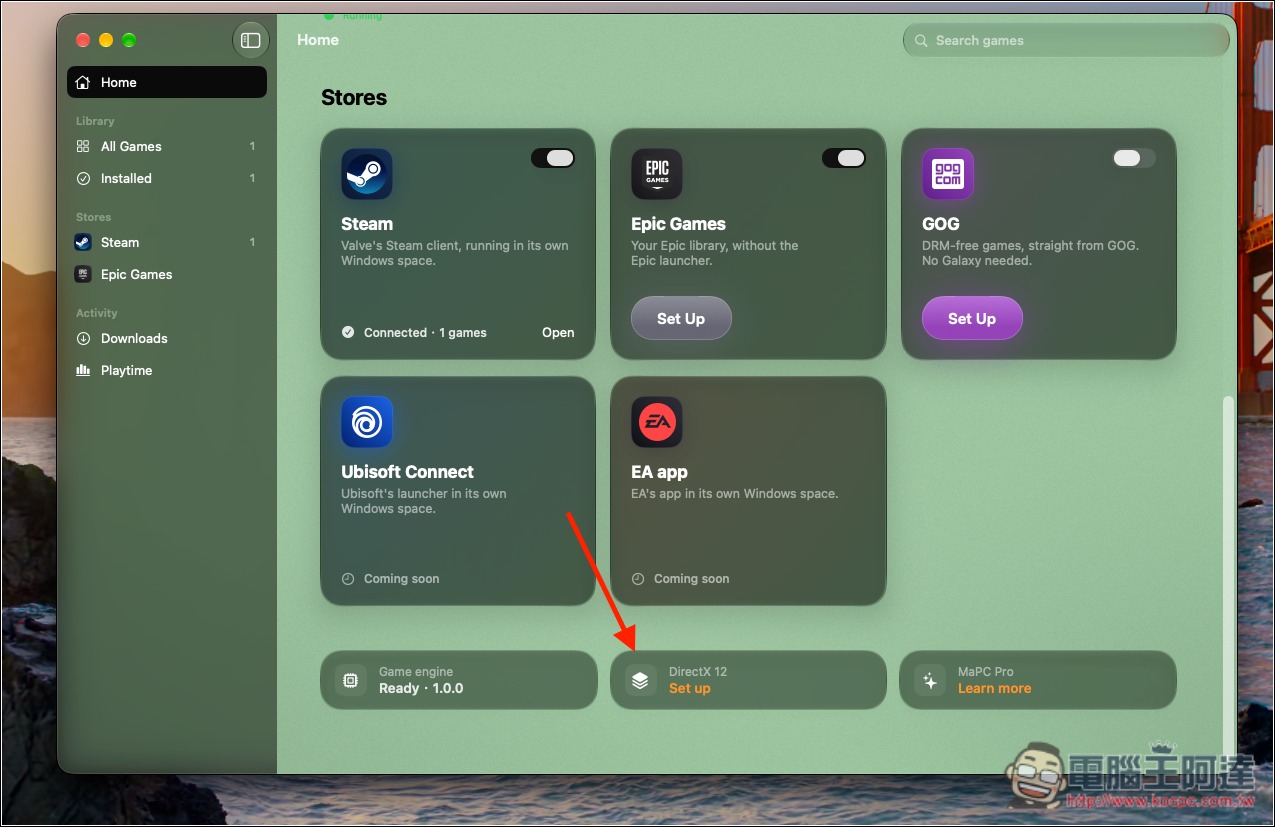
Task: Click the Steam logo on store card
Action: (367, 174)
